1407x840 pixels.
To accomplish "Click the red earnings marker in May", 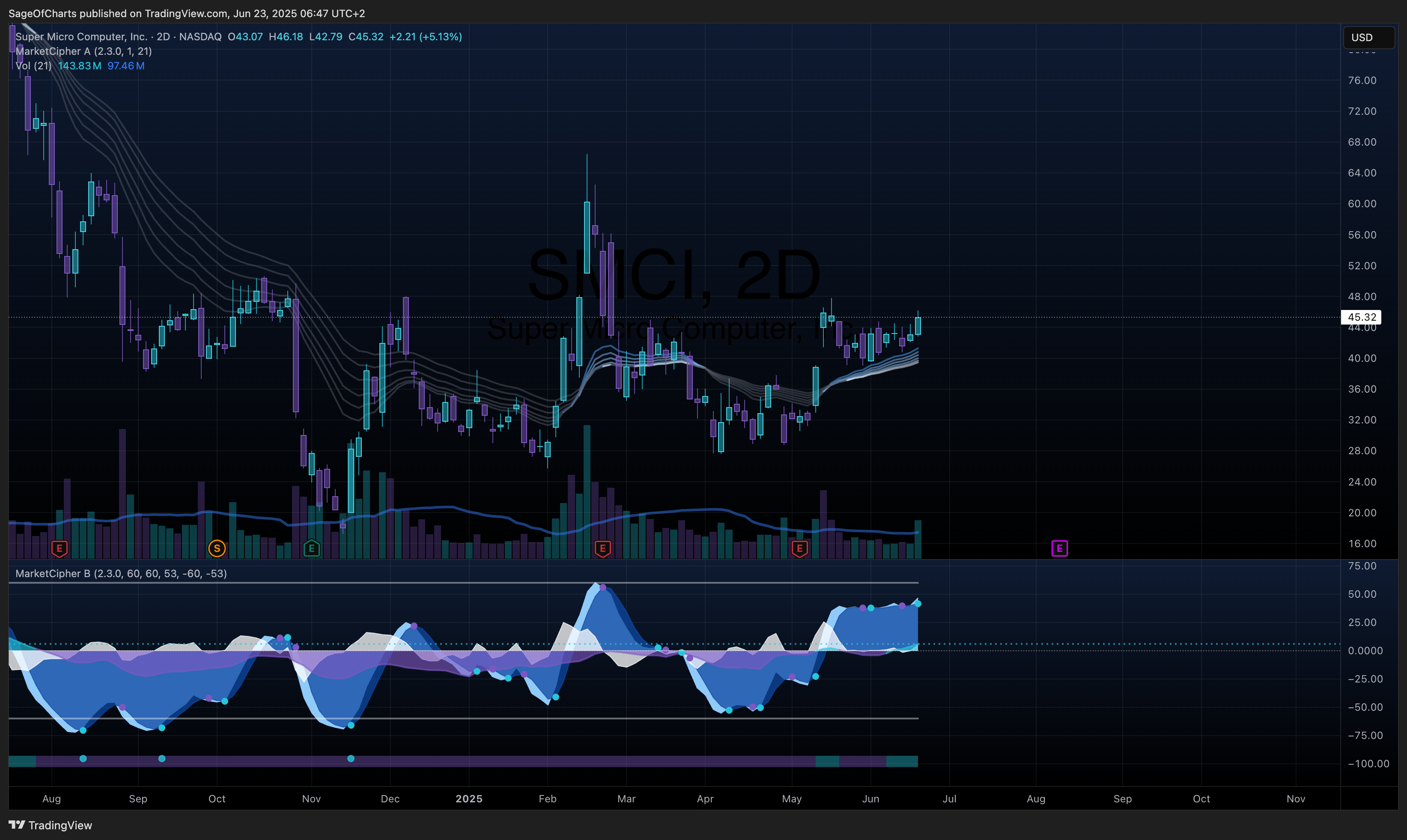I will (799, 548).
